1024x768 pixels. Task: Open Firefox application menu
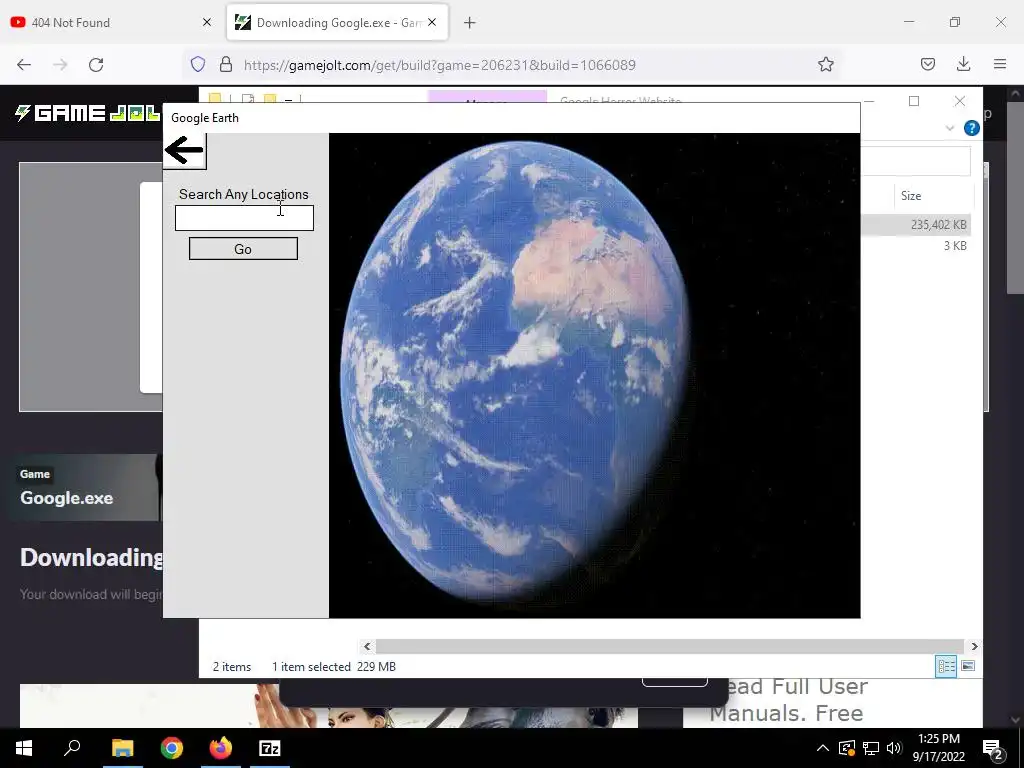tap(1000, 64)
